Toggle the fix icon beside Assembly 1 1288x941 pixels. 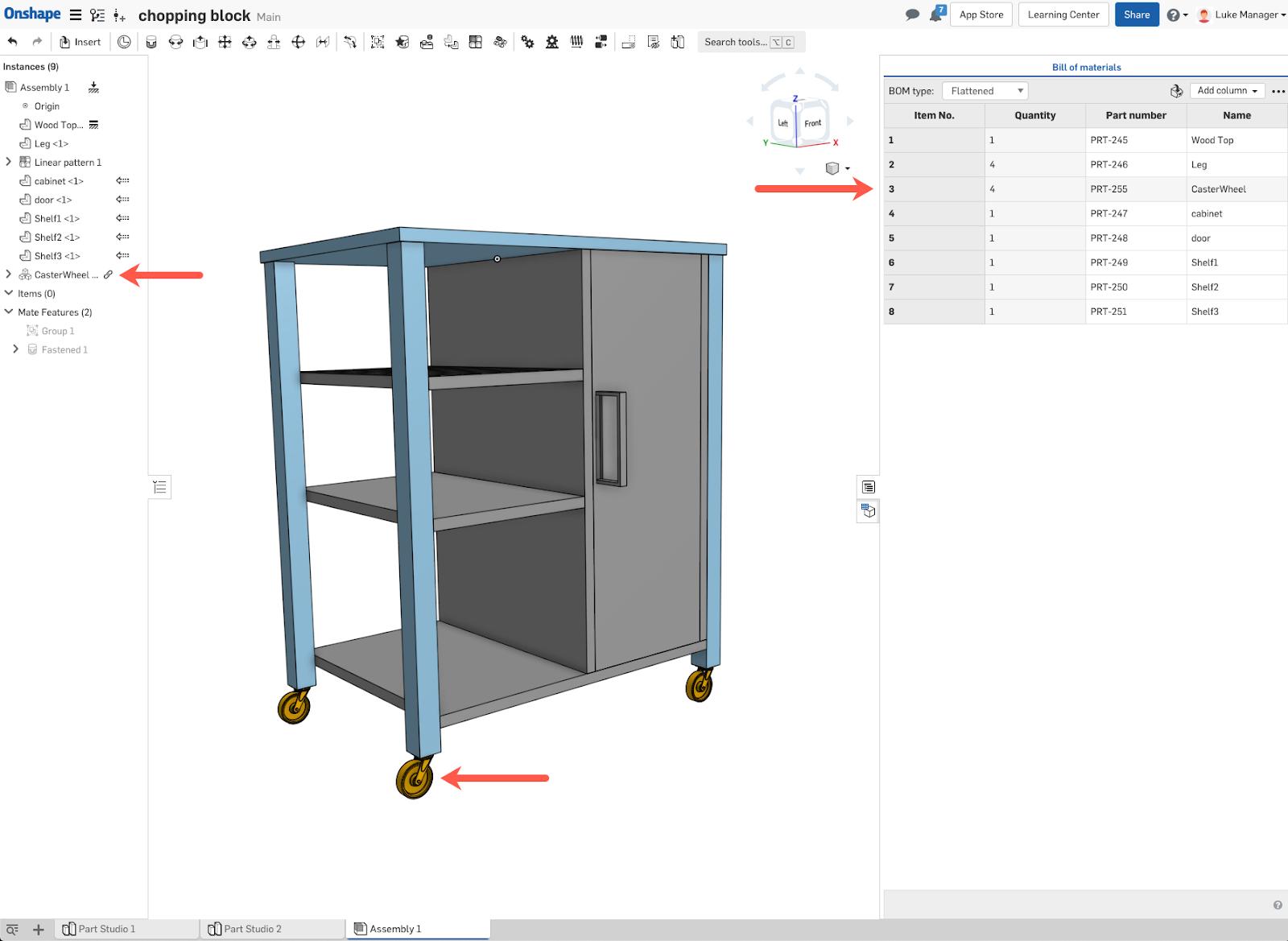[94, 87]
